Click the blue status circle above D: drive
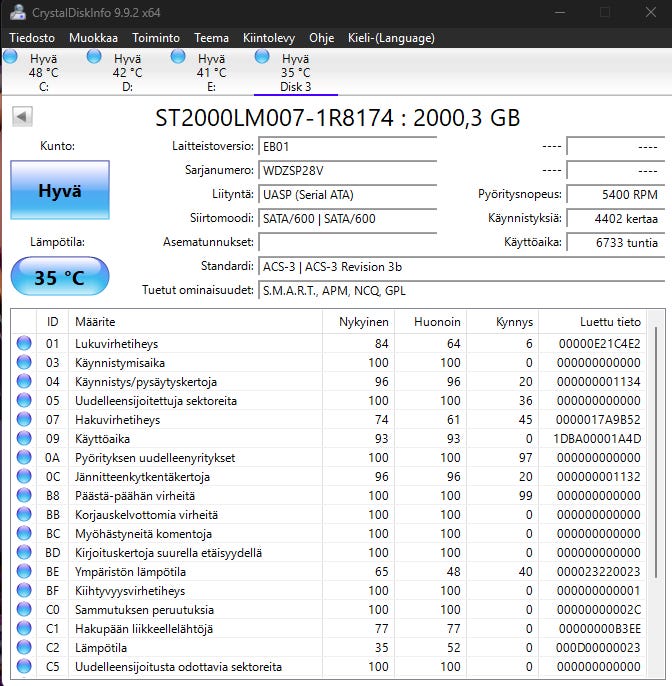Screen dimensions: 672x686 [94, 56]
